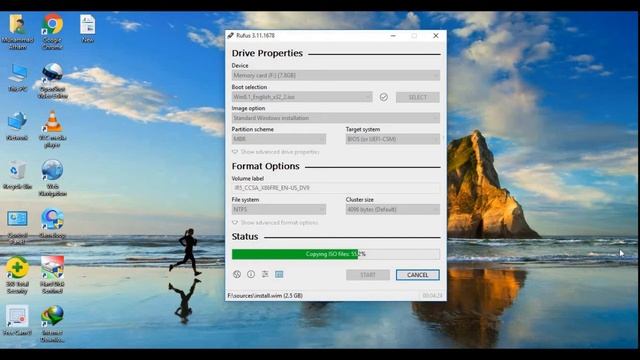This screenshot has height=360, width=640.
Task: Minimize the Rufus window
Action: click(393, 36)
